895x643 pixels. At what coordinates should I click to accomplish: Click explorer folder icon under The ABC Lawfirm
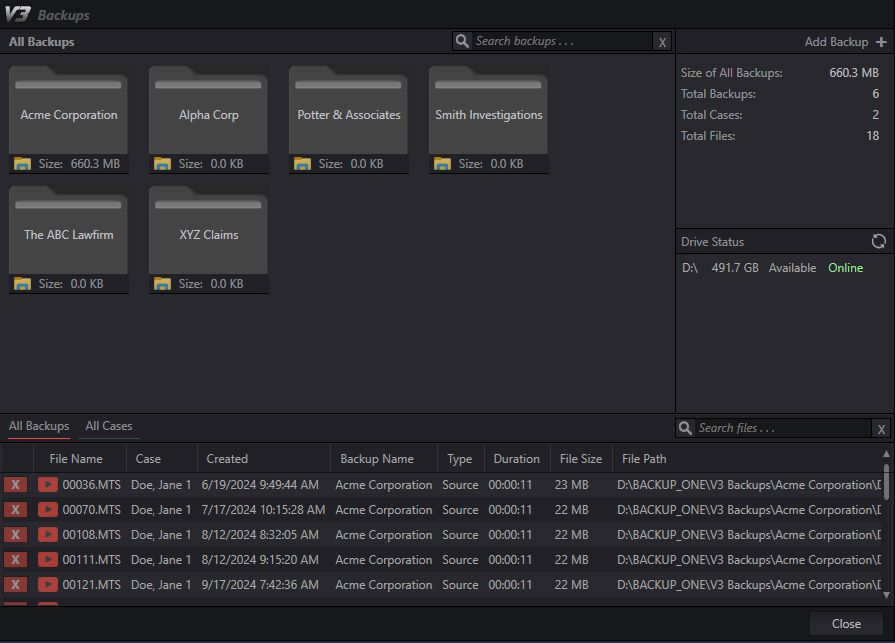(22, 284)
